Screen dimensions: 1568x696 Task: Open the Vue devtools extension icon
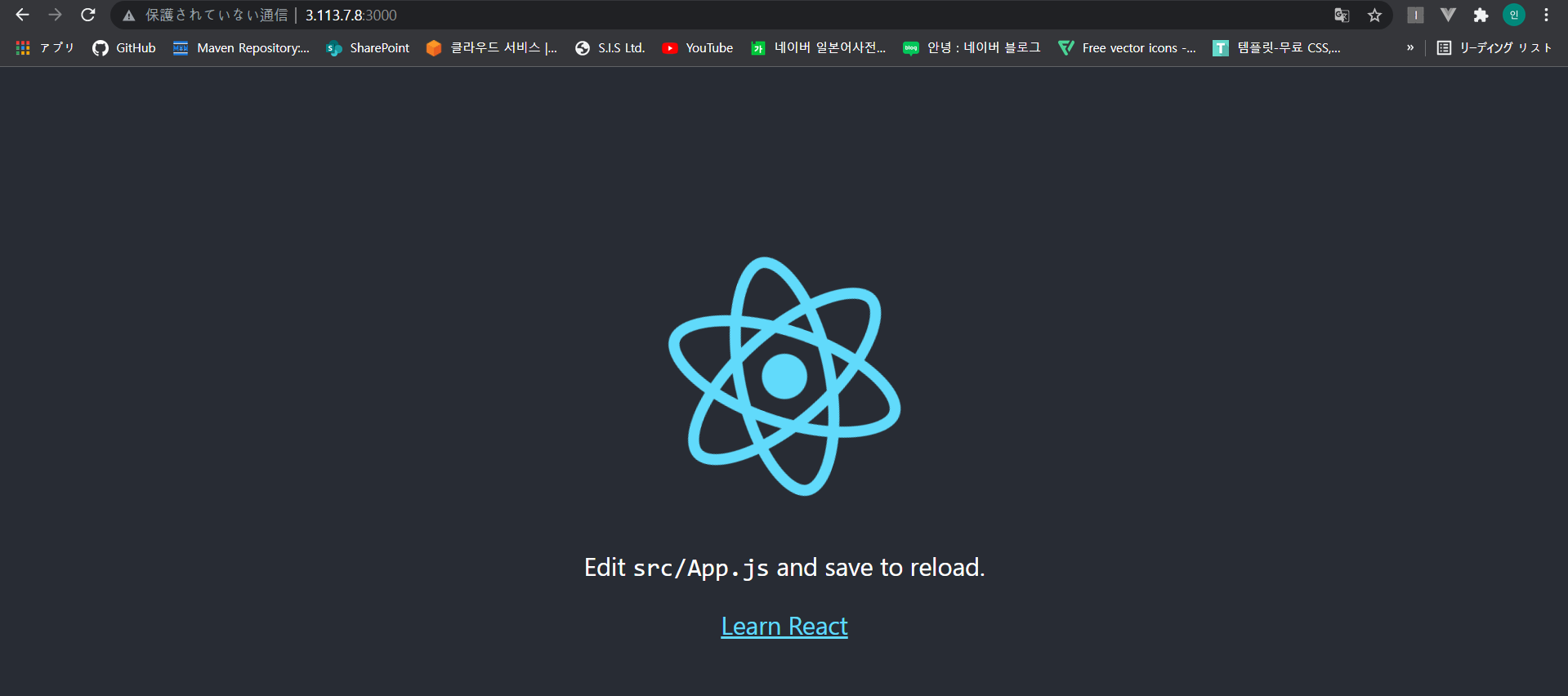[x=1448, y=16]
